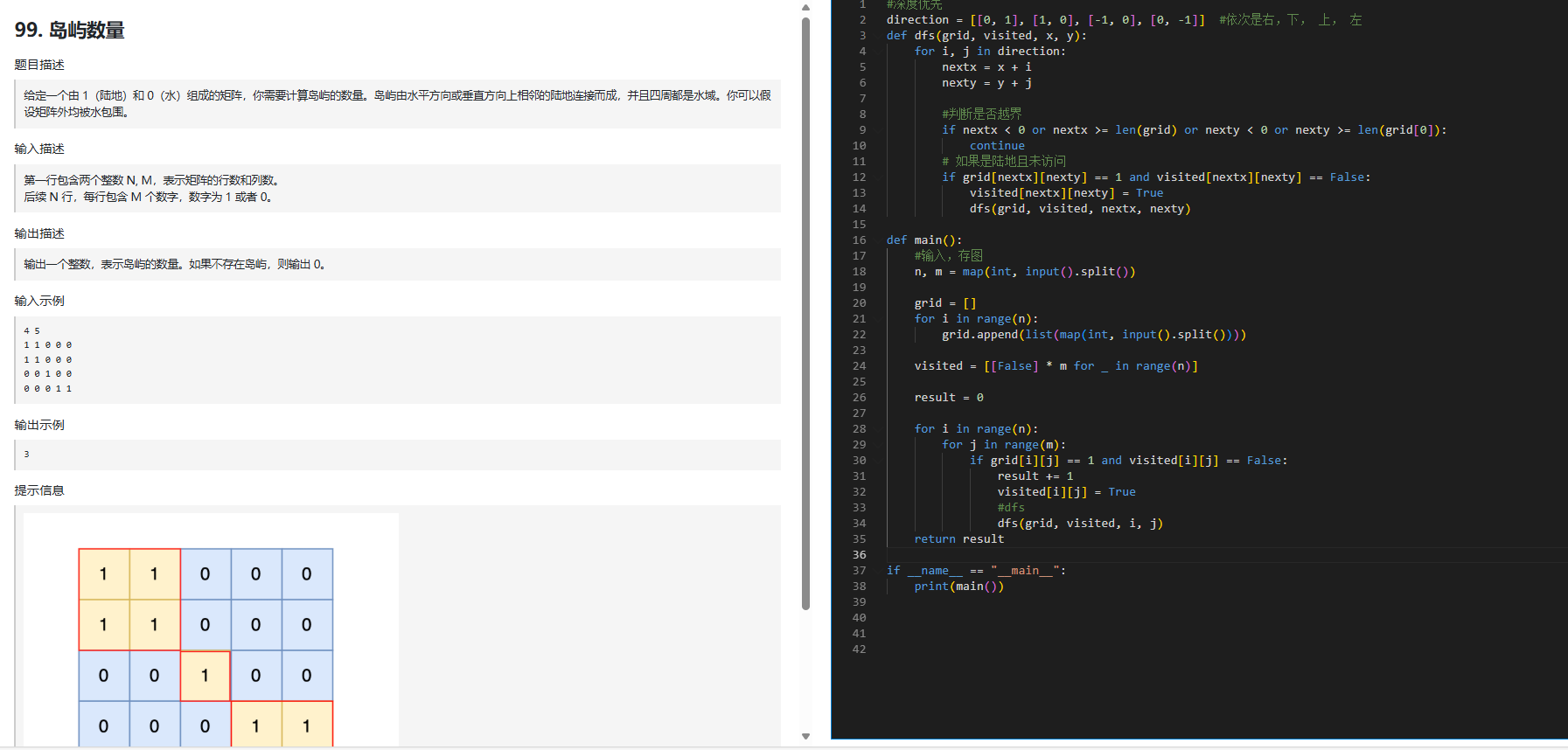Click the '题目描述' heading
Image resolution: width=1568 pixels, height=750 pixels.
[39, 65]
